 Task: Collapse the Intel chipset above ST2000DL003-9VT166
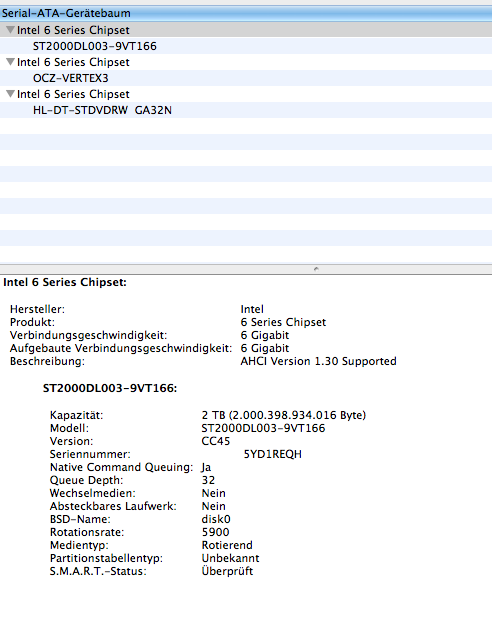(x=11, y=30)
